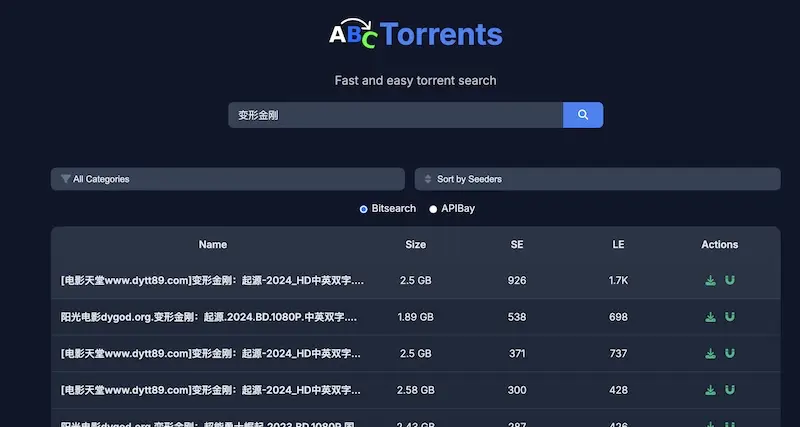Click the 371 seeders value

(x=517, y=354)
